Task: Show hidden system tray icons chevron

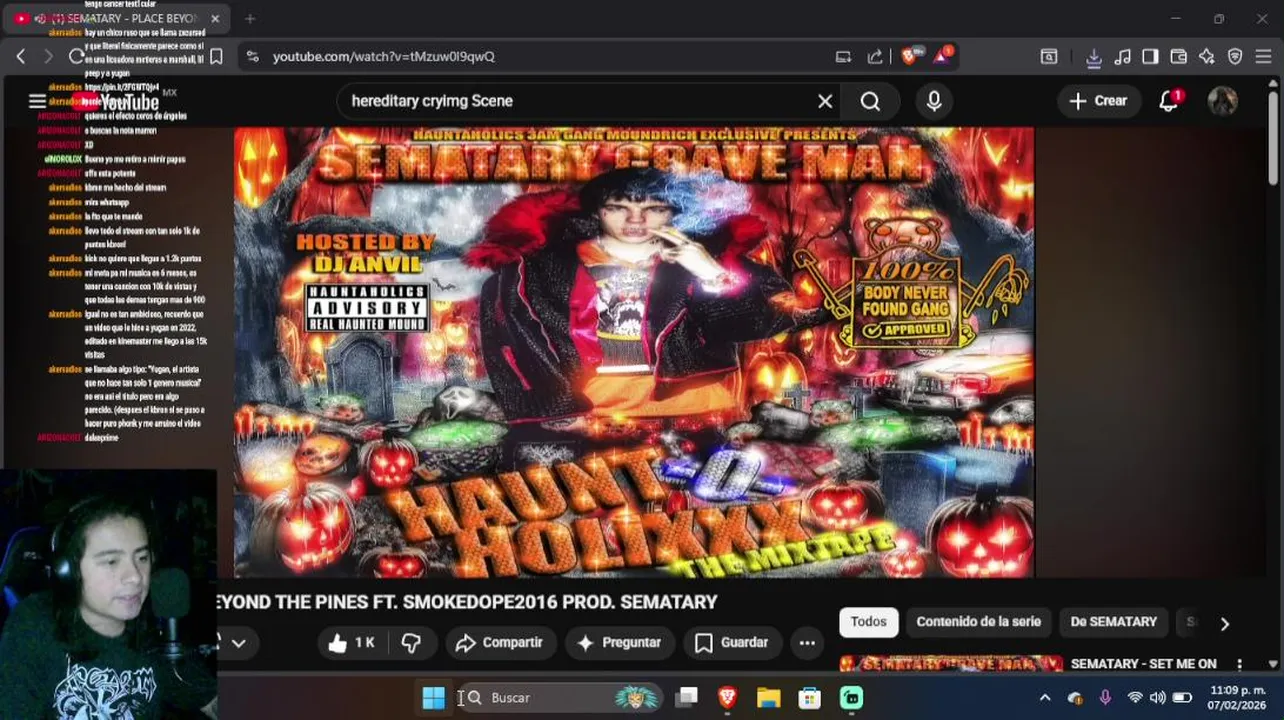Action: 1045,698
